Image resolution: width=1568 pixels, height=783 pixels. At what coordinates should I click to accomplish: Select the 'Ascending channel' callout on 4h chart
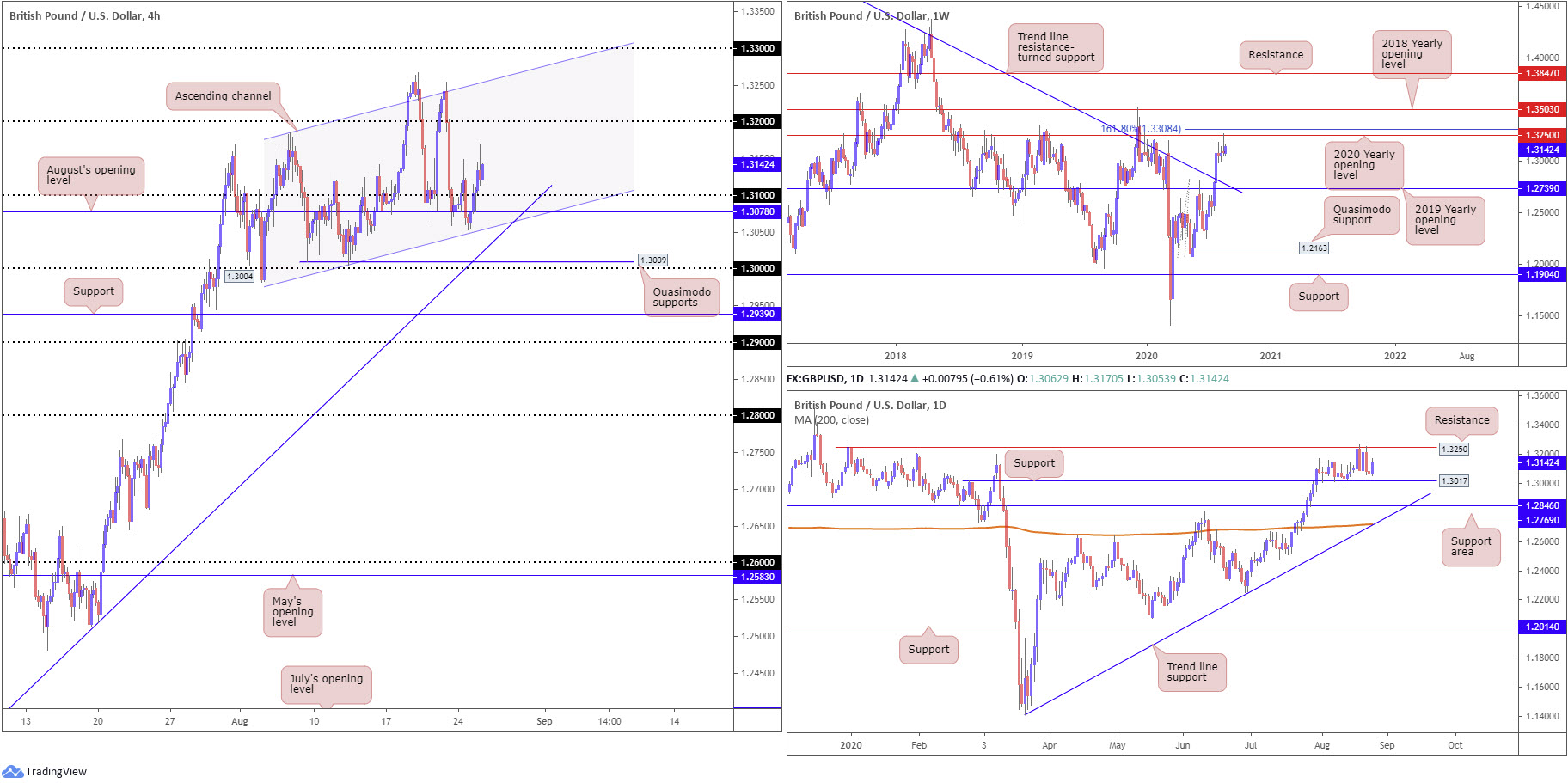(224, 96)
